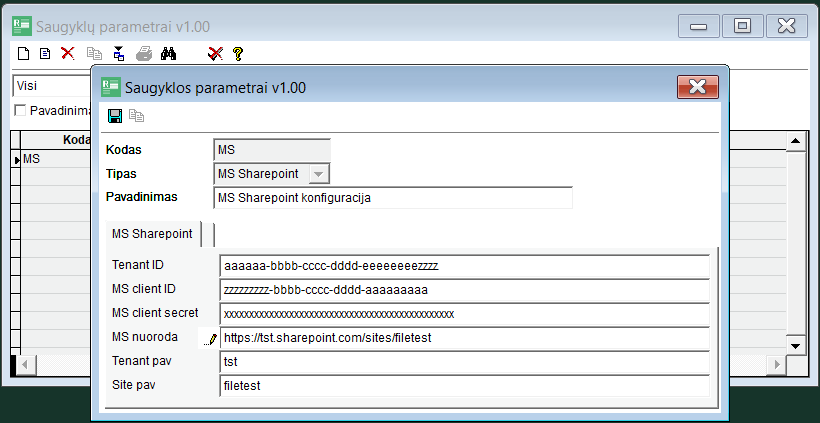Maximize the Saugyklų parametrai window
Image resolution: width=820 pixels, height=423 pixels.
click(743, 26)
